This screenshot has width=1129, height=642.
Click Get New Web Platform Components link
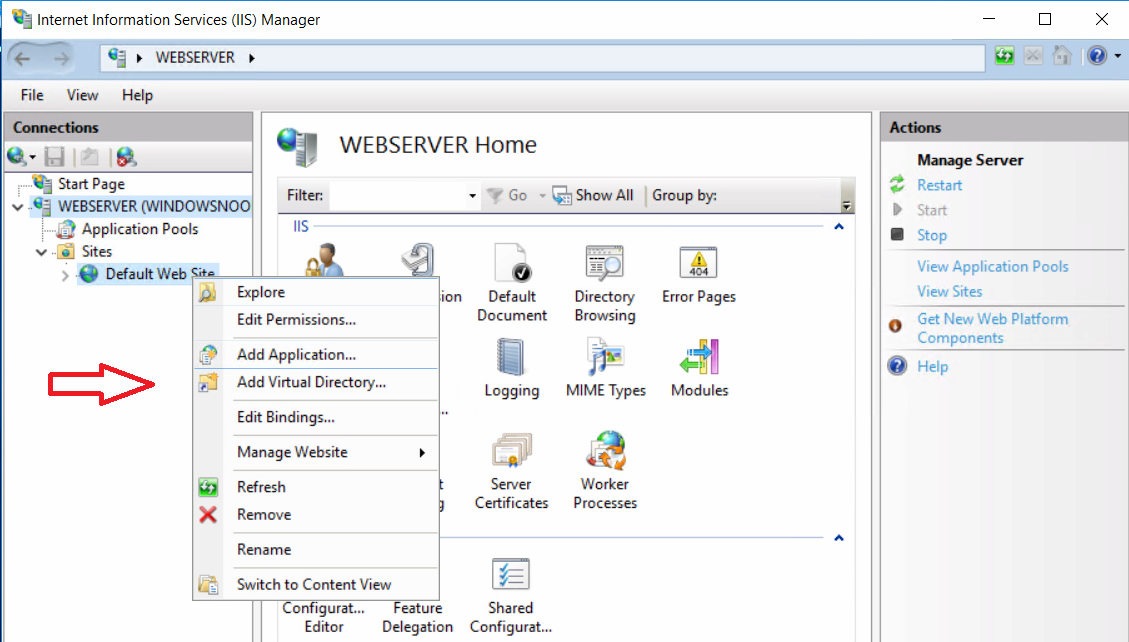click(x=992, y=328)
